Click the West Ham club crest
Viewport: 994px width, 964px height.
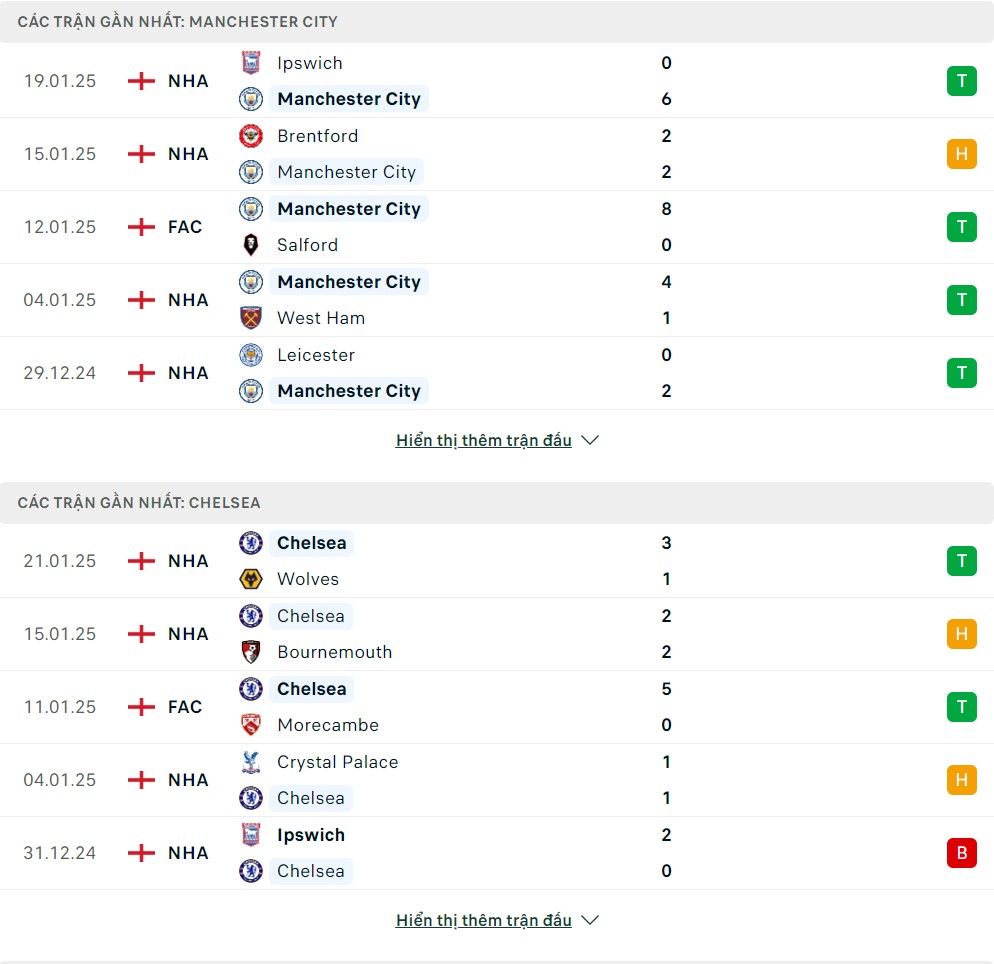pos(251,318)
